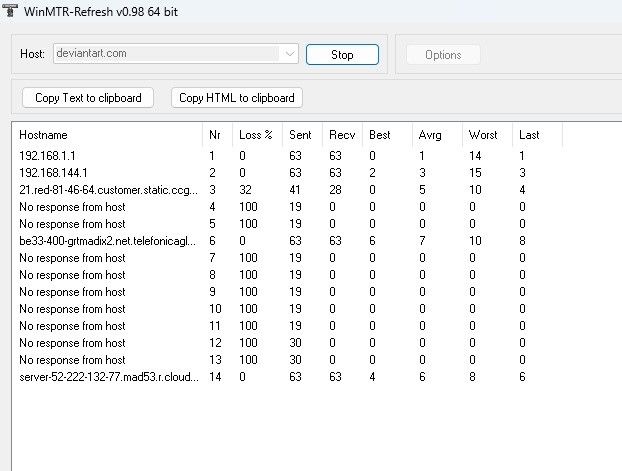The image size is (622, 471).
Task: Click the WinMTR app icon in title bar
Action: coord(9,11)
